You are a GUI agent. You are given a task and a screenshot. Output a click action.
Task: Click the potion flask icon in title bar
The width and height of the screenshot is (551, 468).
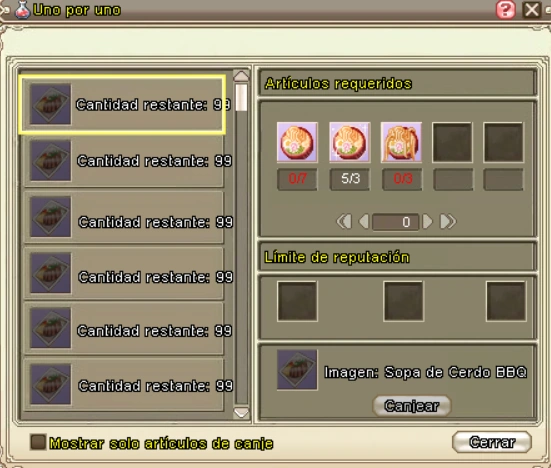coord(22,10)
